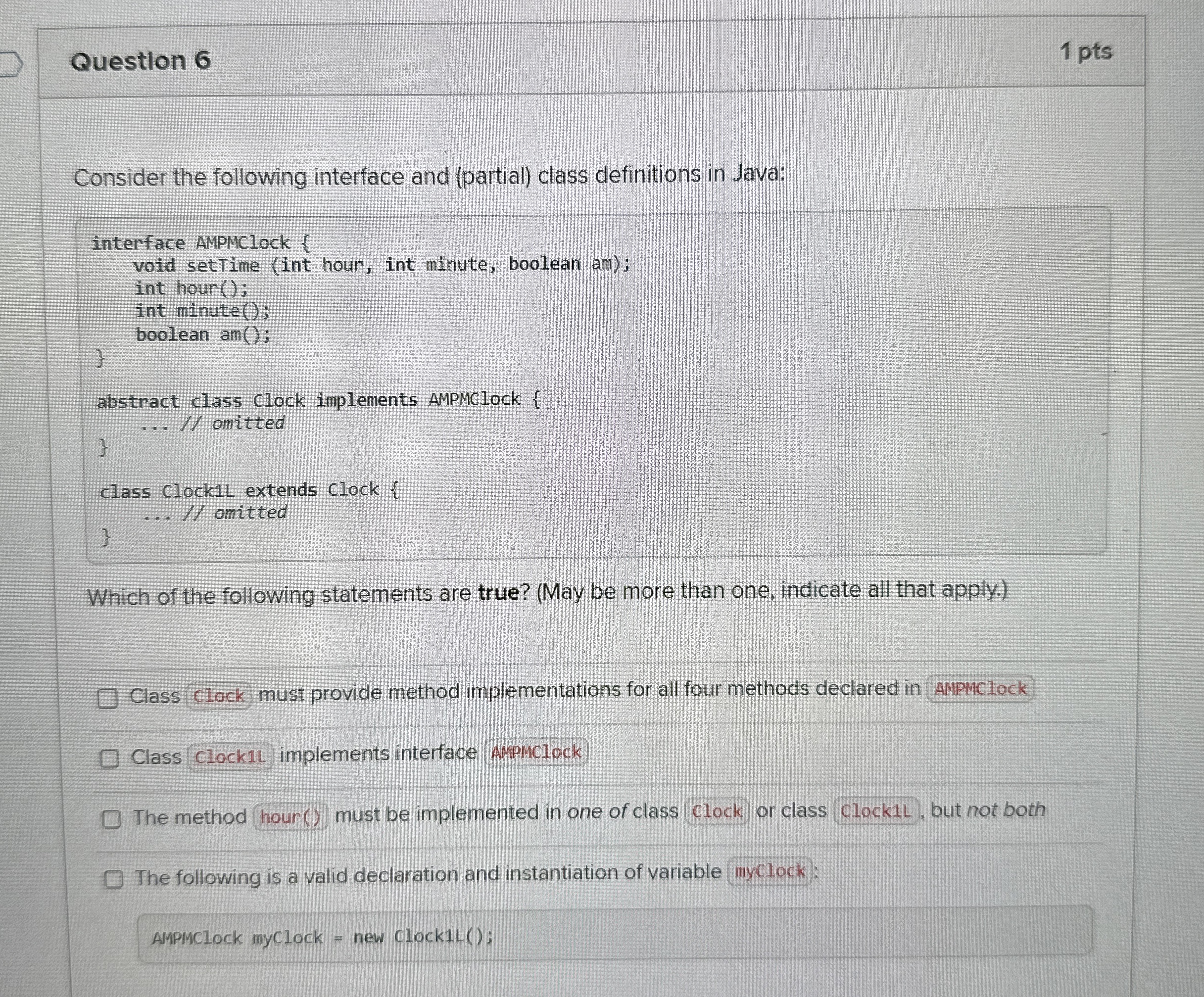The height and width of the screenshot is (997, 1204).
Task: Click the interface AMPMClock code block
Action: (x=201, y=242)
